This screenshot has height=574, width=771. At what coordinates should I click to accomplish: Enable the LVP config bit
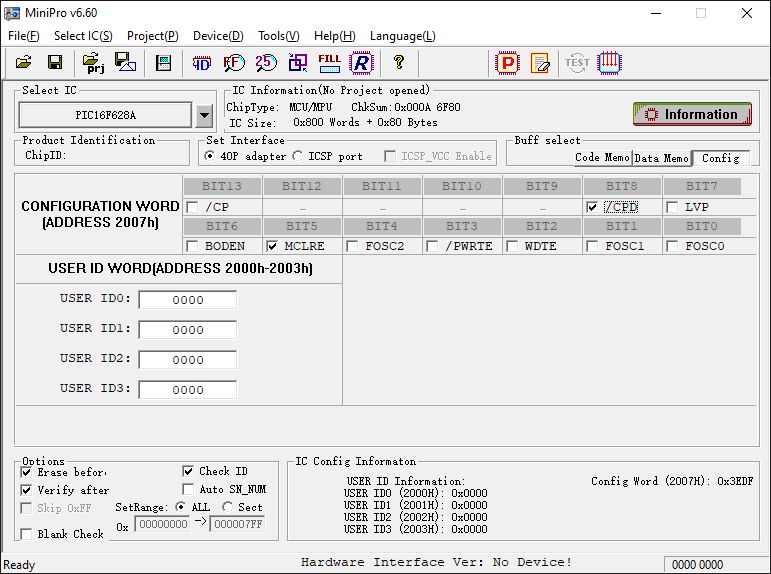click(672, 208)
